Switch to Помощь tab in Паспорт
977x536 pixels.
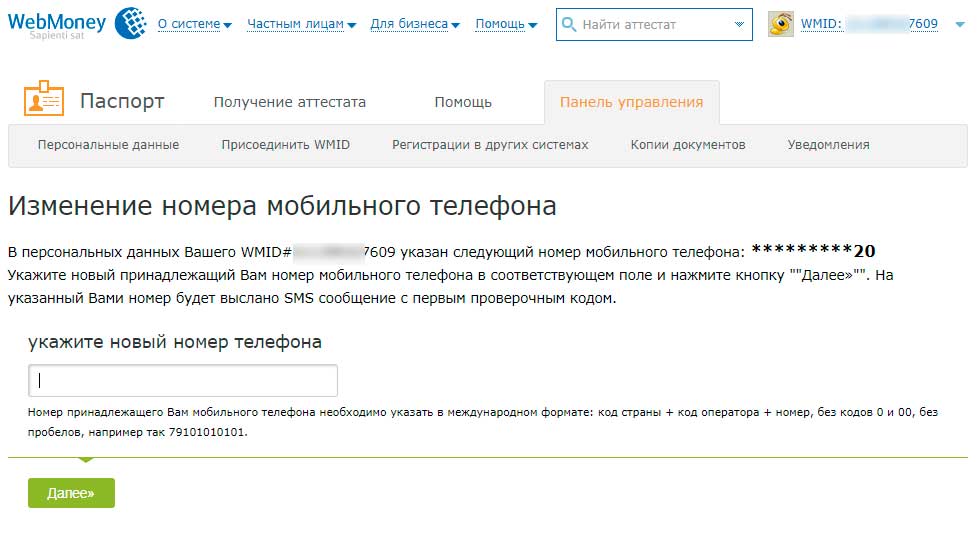(463, 102)
